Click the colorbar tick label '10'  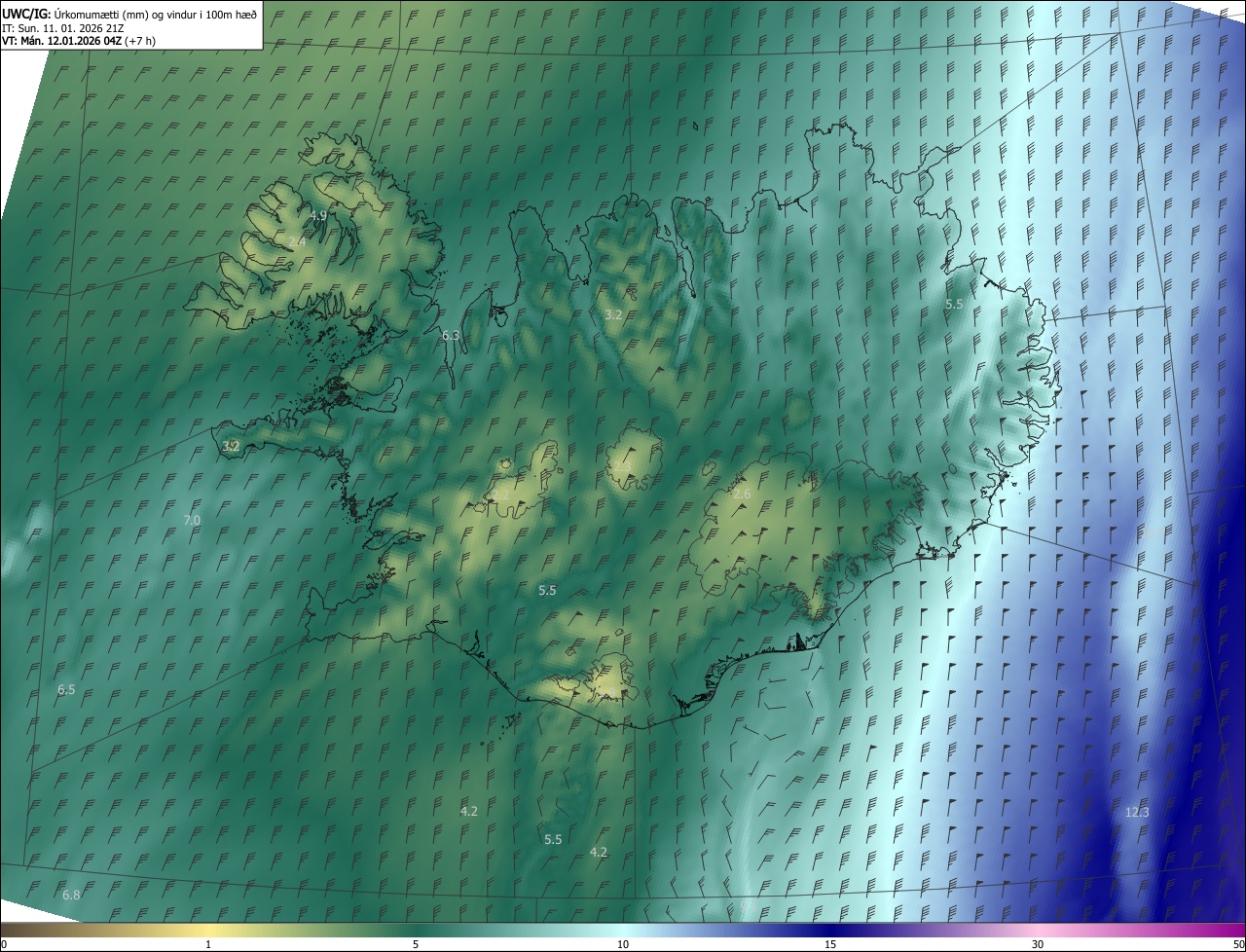coord(623,944)
